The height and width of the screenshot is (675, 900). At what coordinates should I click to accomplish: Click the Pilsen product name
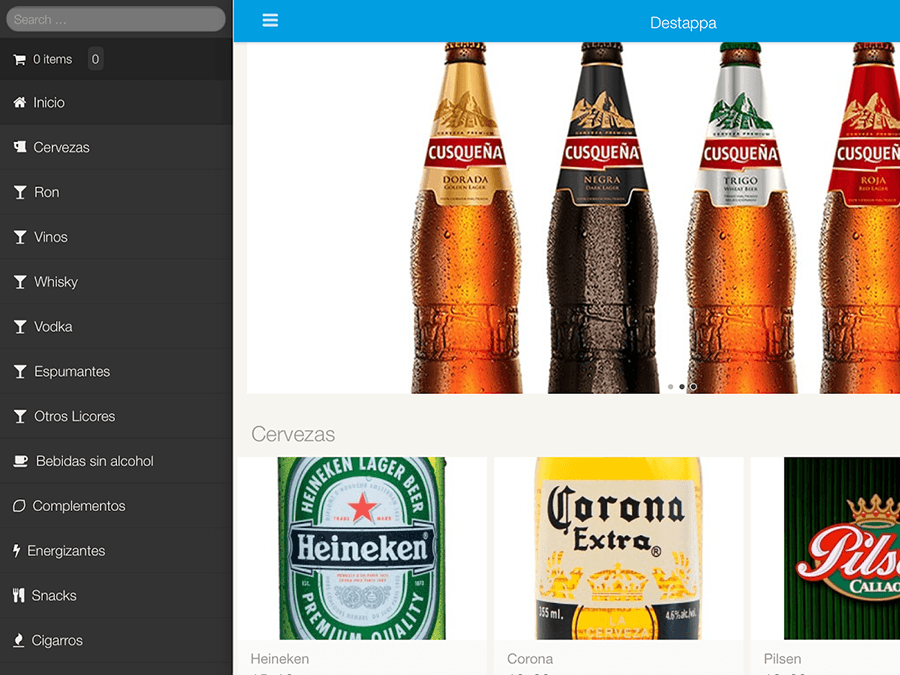point(782,659)
